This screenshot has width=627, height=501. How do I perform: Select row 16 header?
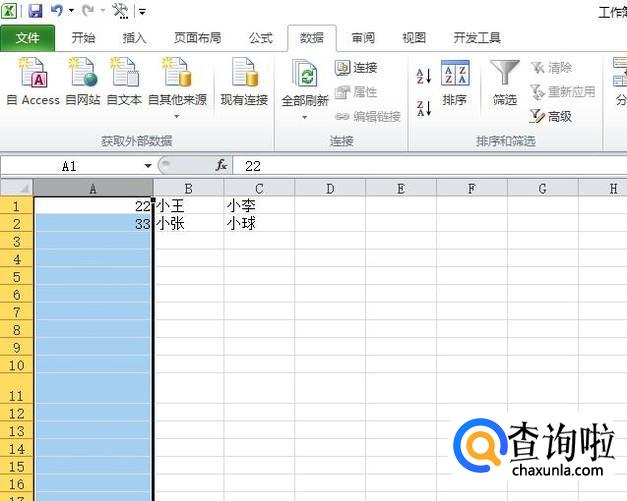click(x=16, y=484)
